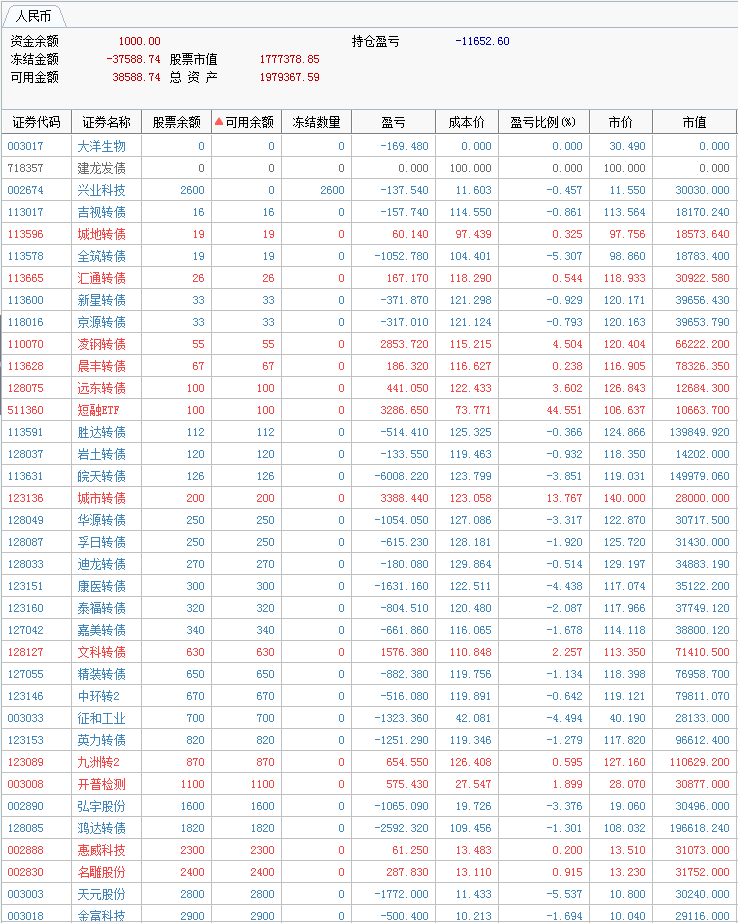738x923 pixels.
Task: Select the 城地转债 name cell
Action: point(102,234)
